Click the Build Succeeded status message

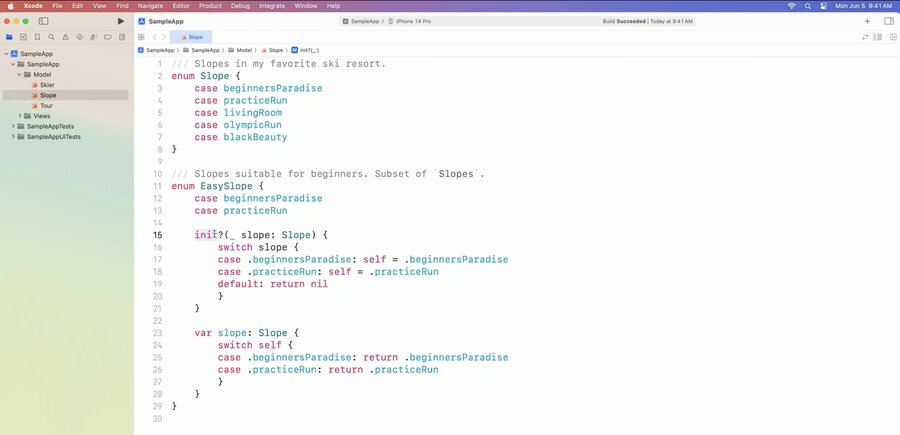(647, 21)
